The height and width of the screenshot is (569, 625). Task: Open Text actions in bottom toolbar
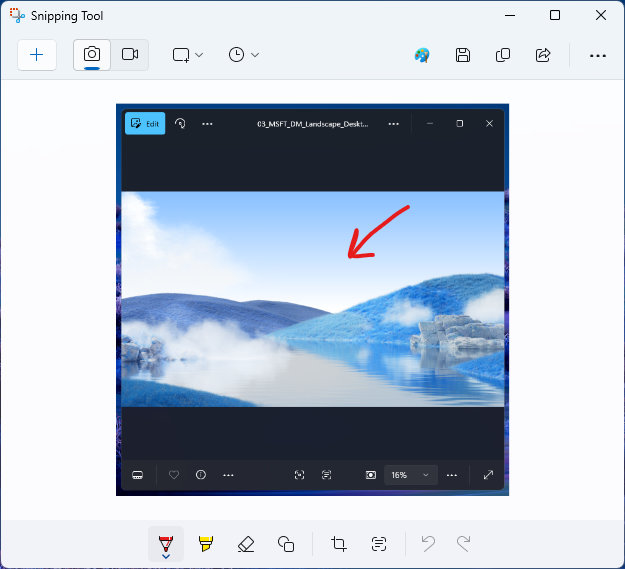point(379,543)
